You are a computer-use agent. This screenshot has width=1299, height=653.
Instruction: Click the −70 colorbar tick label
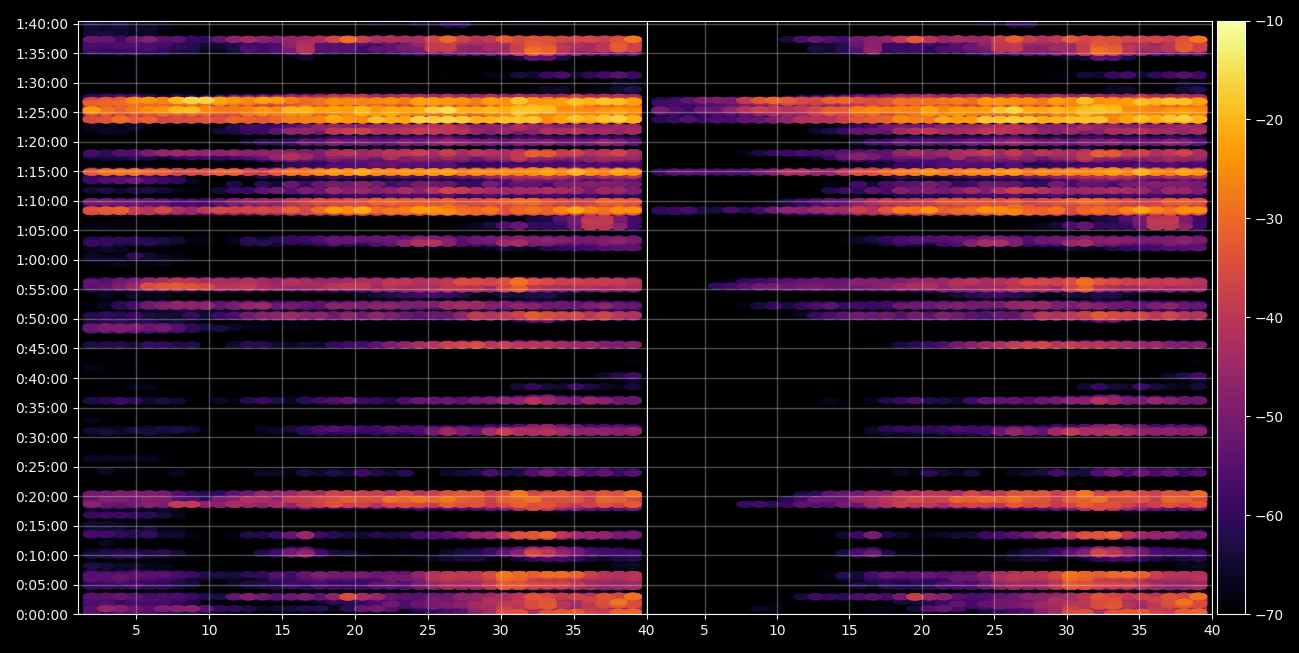1268,614
